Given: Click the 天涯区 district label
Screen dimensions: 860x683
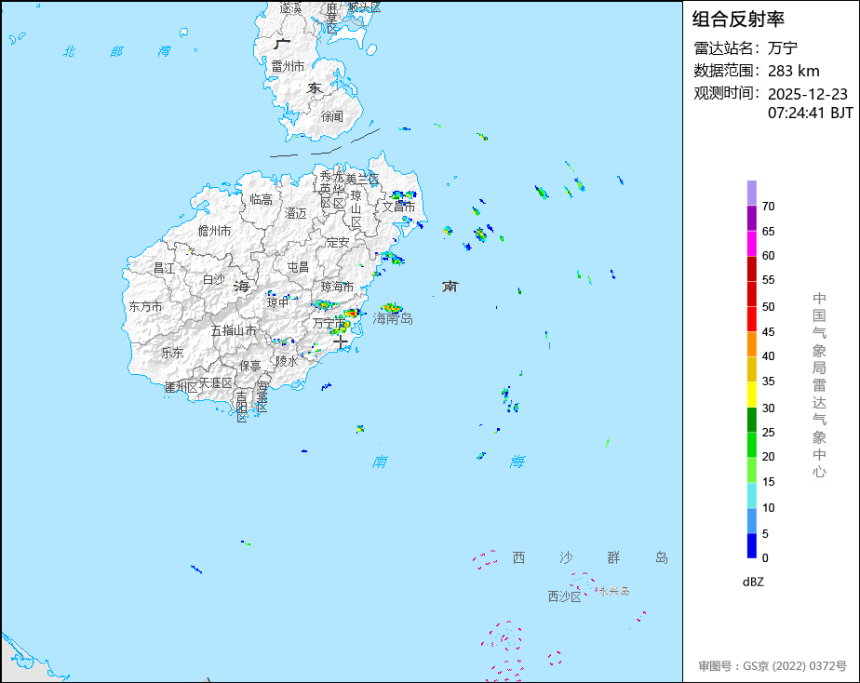Looking at the screenshot, I should (216, 382).
